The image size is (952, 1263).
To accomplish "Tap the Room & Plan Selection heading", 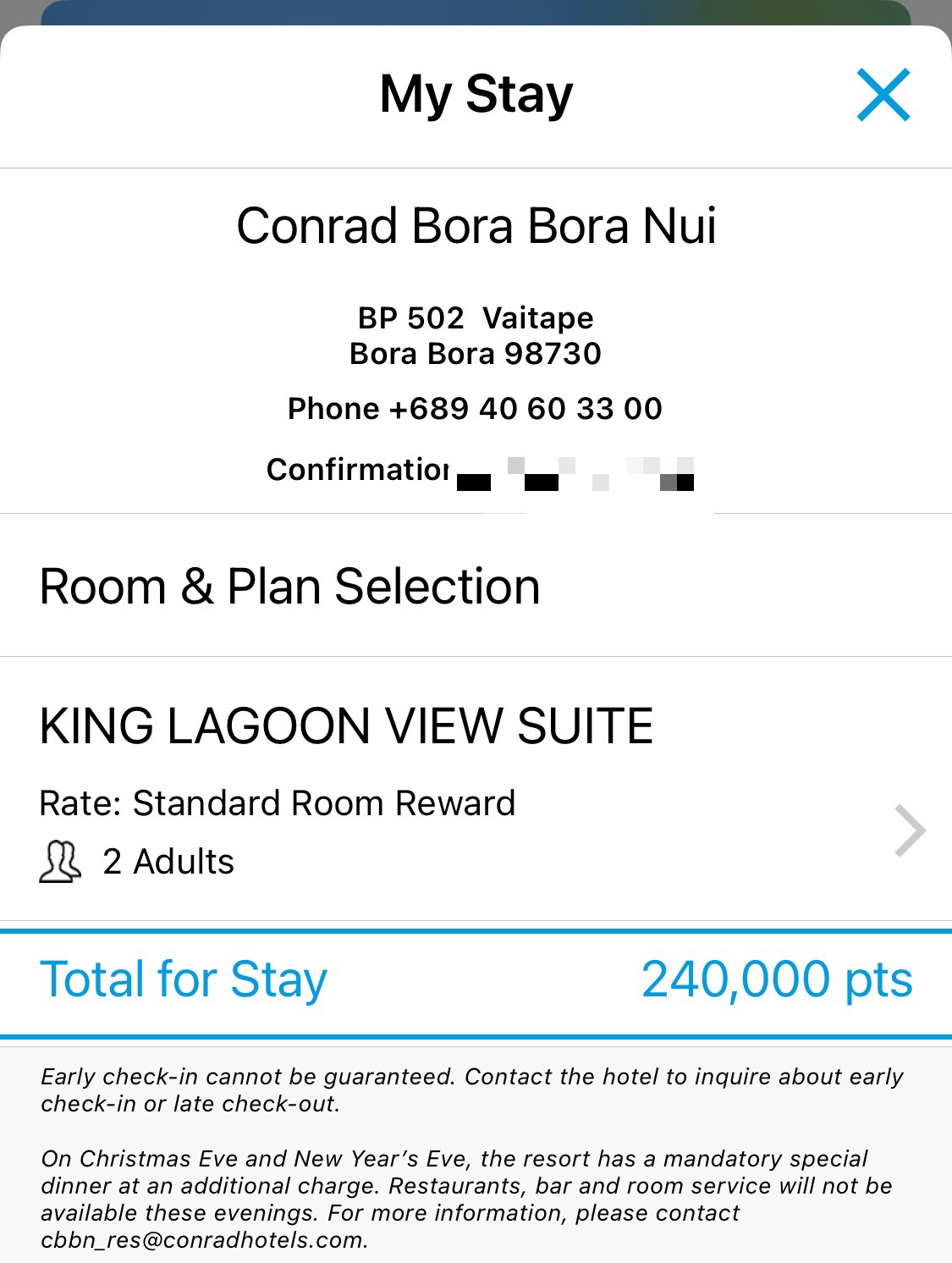I will (x=290, y=587).
